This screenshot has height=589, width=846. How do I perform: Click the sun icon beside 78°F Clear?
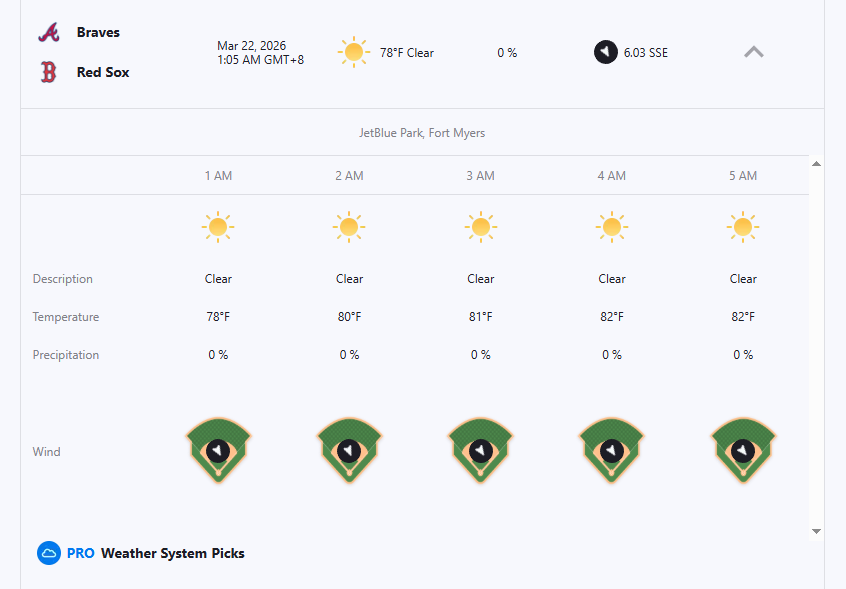tap(353, 52)
